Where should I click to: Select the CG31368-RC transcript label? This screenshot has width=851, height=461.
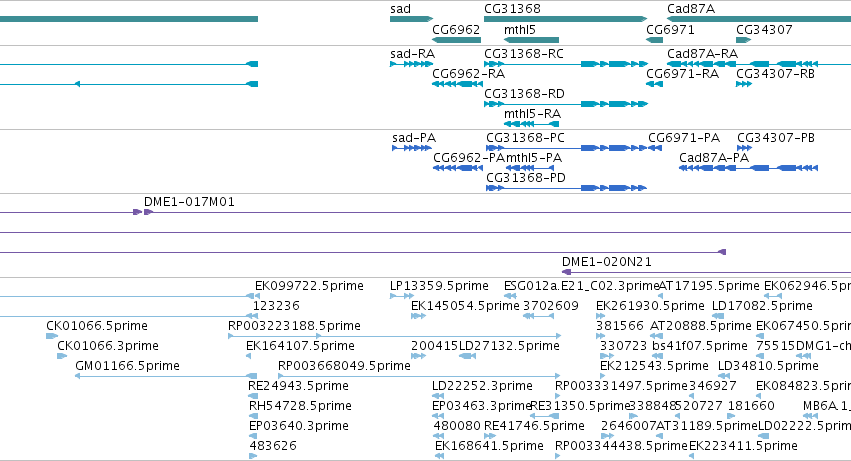[524, 54]
